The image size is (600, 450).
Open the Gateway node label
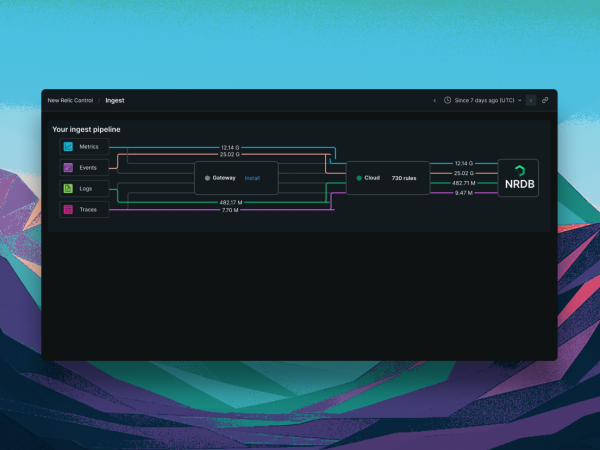(x=224, y=178)
